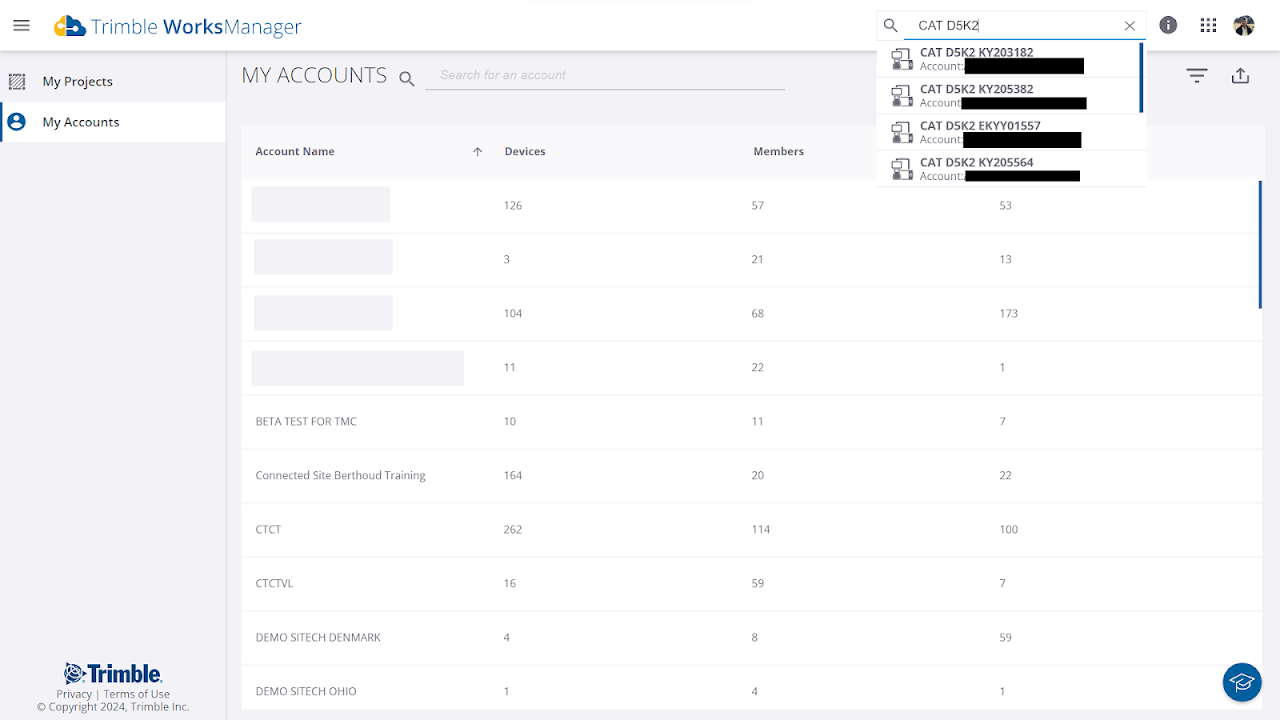Open the apps grid launcher
This screenshot has width=1280, height=720.
tap(1208, 26)
